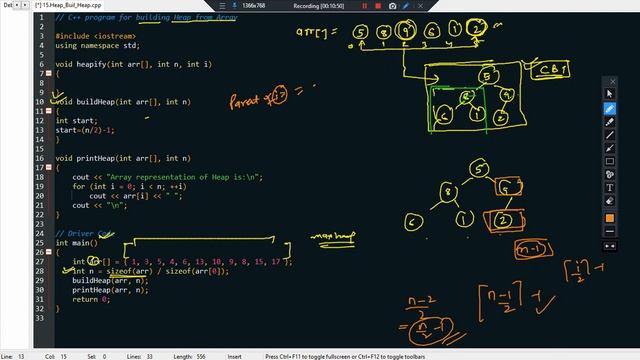Image resolution: width=640 pixels, height=360 pixels.
Task: Click the 'Length: 556' status bar entry
Action: (189, 356)
